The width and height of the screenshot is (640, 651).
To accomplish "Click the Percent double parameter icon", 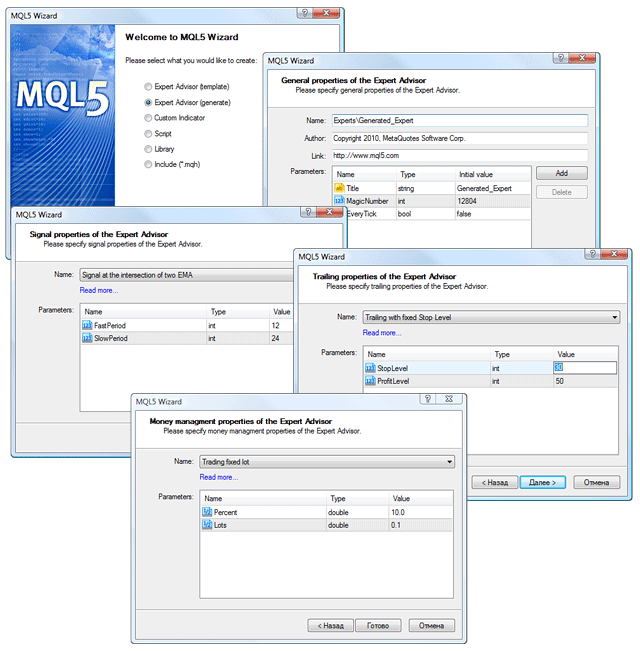I will pos(207,512).
